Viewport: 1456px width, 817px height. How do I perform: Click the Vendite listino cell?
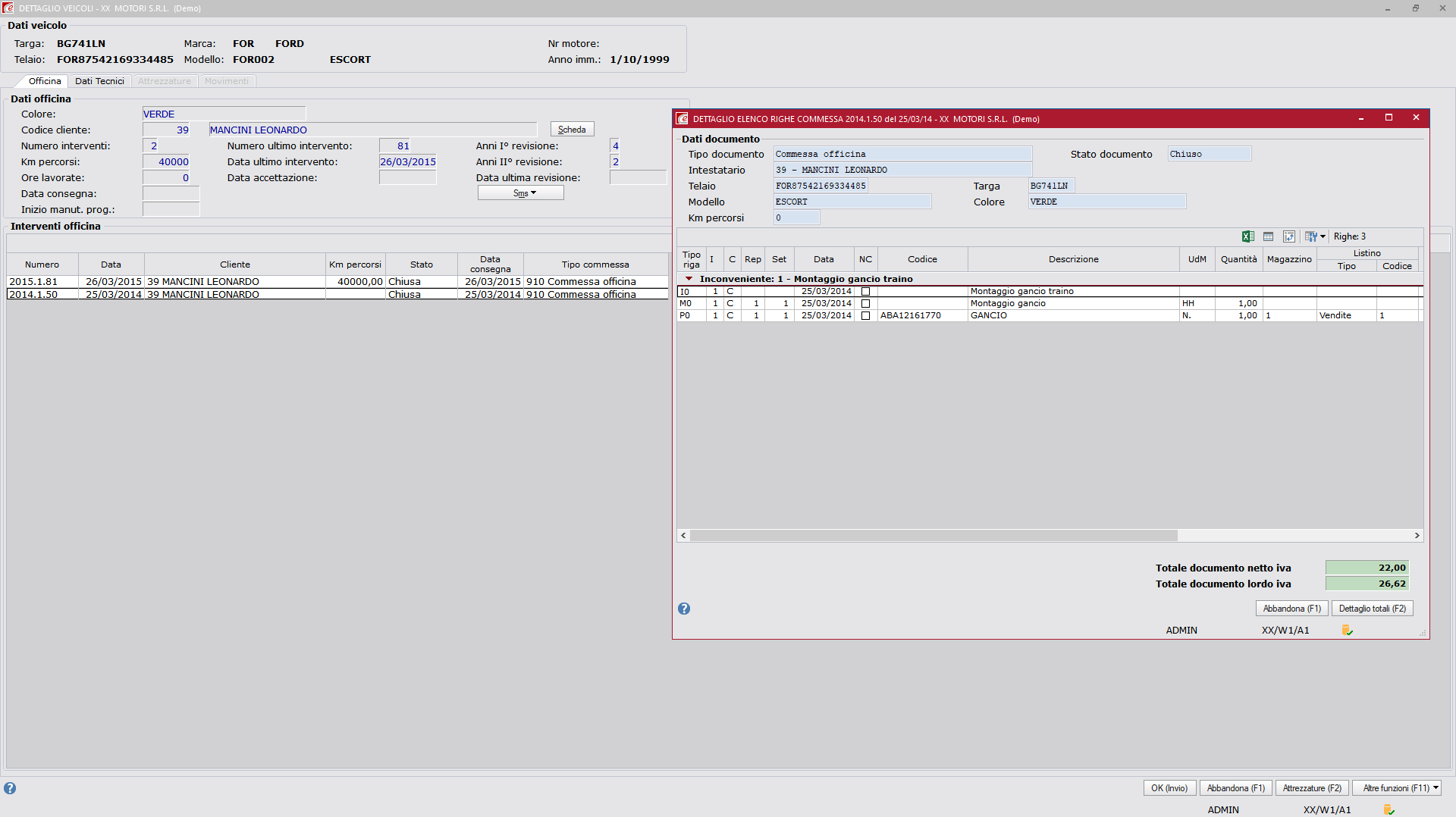(x=1346, y=315)
